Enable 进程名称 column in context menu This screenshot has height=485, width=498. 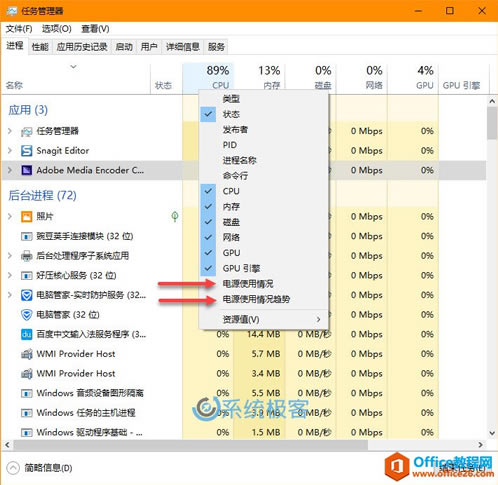pyautogui.click(x=263, y=160)
